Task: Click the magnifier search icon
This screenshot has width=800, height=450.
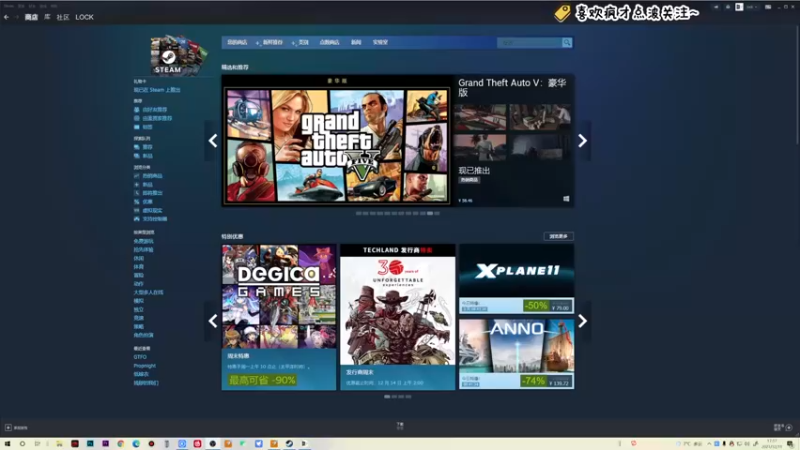Action: [x=567, y=42]
